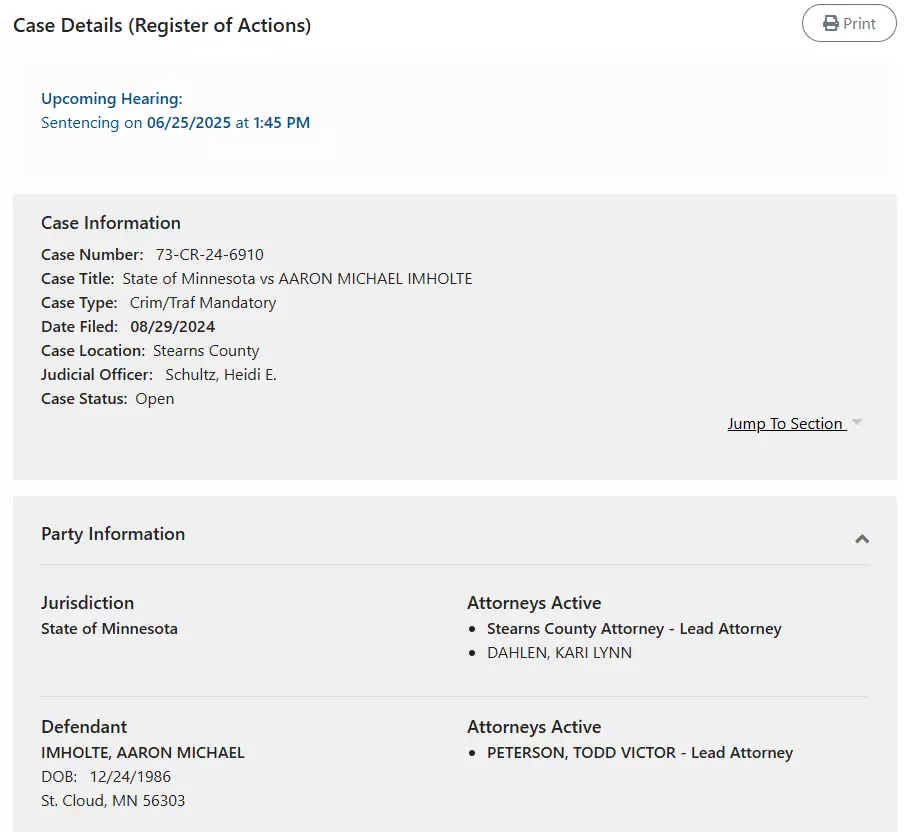905x832 pixels.
Task: Select judicial officer Schultz, Heidi E.
Action: click(220, 375)
